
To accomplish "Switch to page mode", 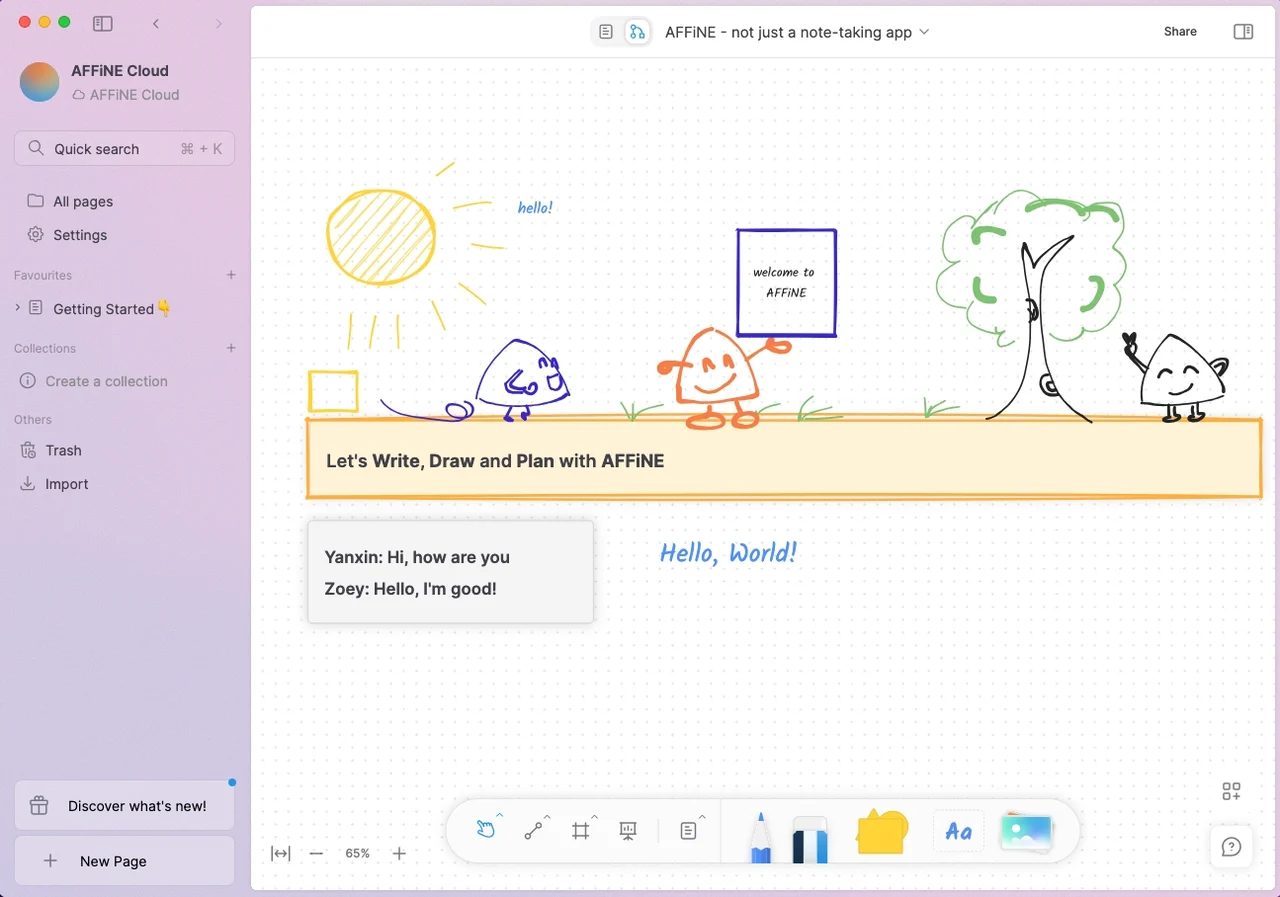I will [606, 32].
